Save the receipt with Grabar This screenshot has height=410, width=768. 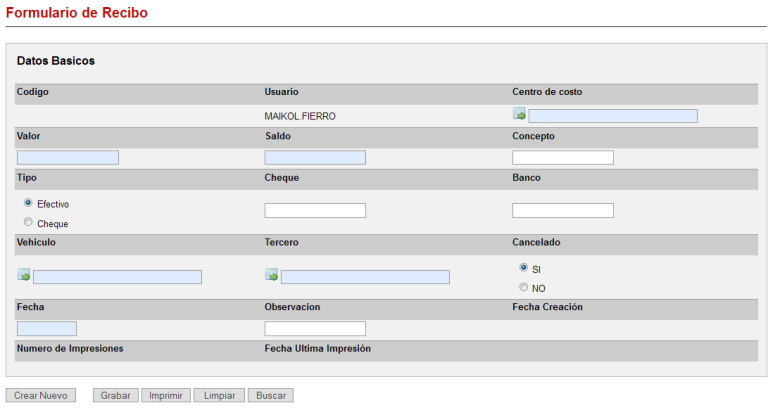116,395
